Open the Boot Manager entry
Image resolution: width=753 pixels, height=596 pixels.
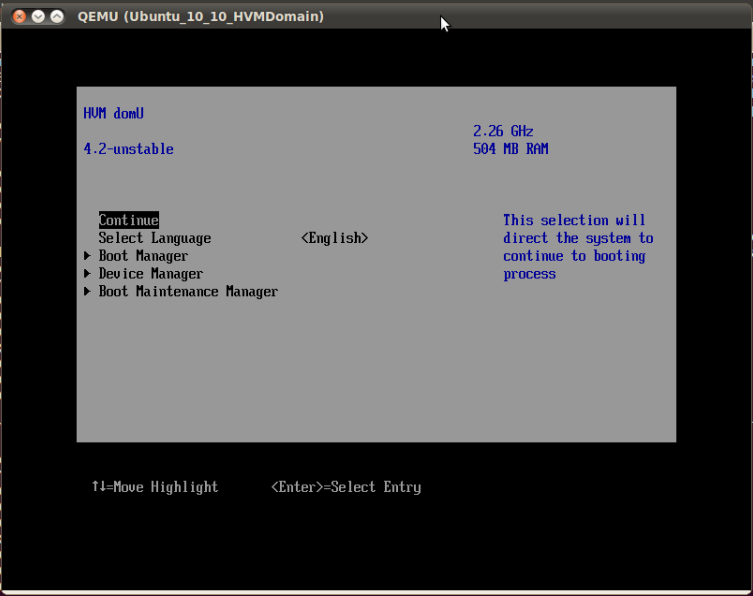[143, 256]
